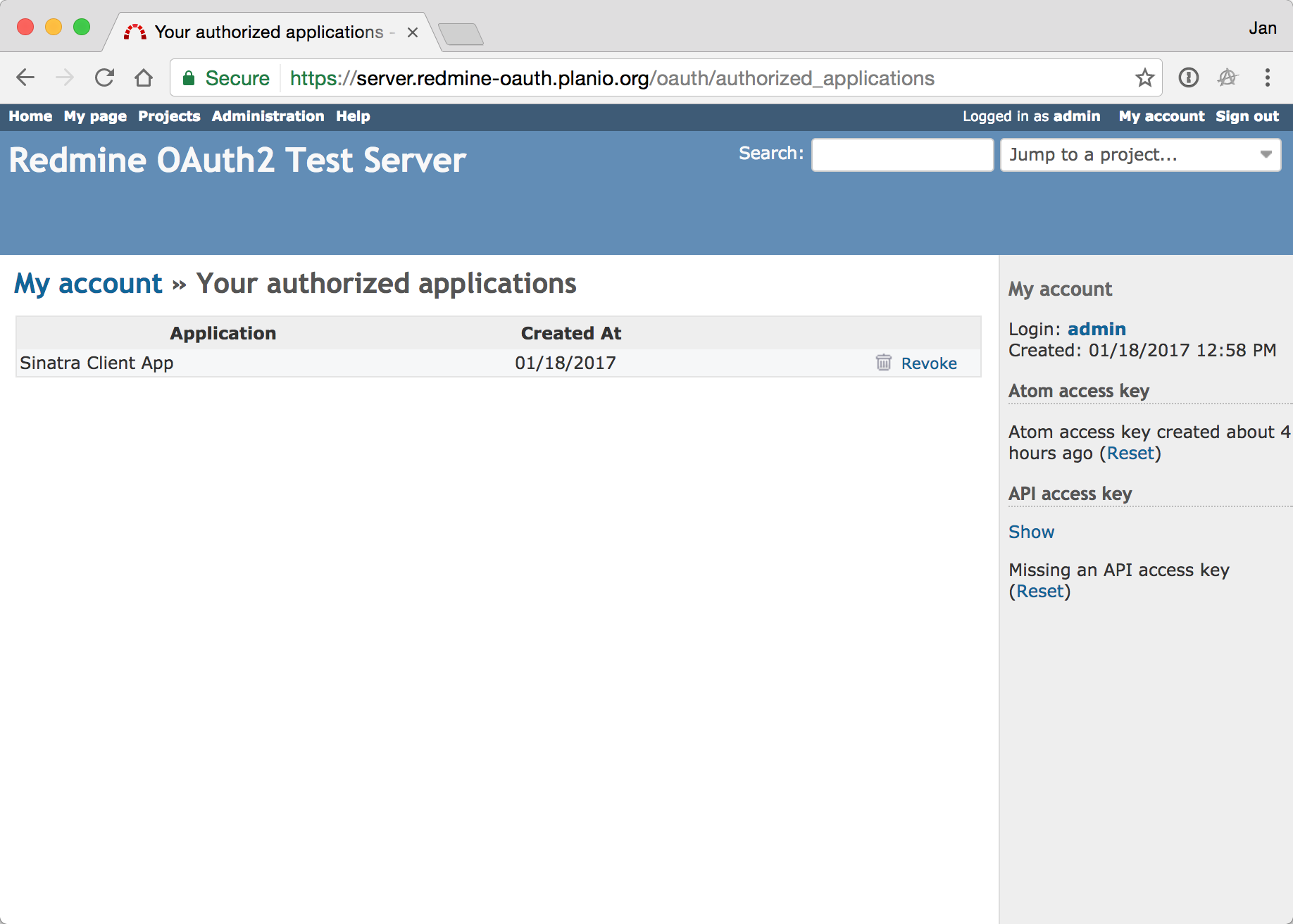Image resolution: width=1293 pixels, height=924 pixels.
Task: Click Sign out
Action: click(x=1247, y=116)
